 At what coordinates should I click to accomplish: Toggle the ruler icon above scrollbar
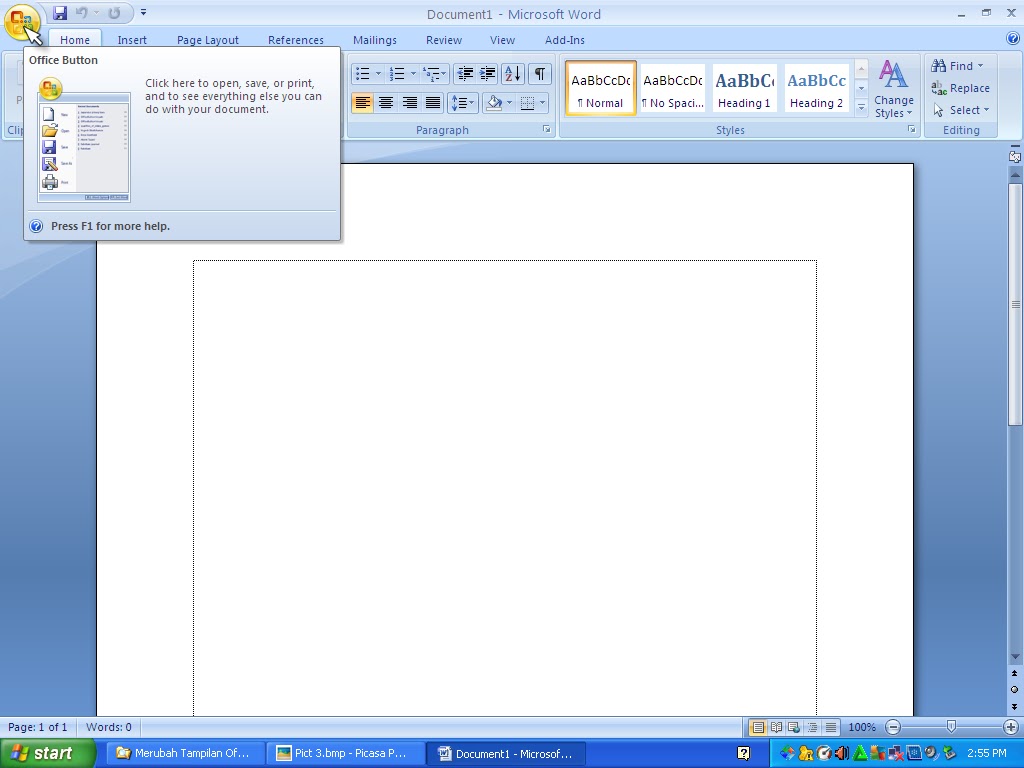coord(1014,155)
